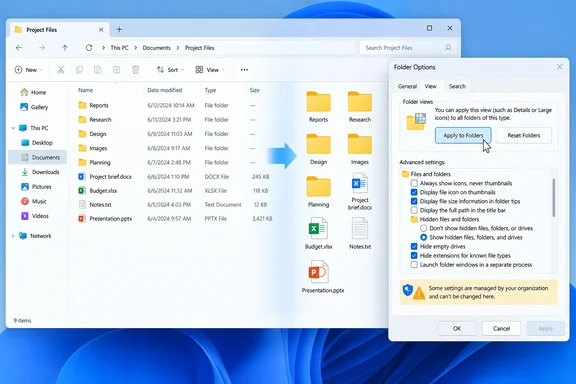Open the New dropdown menu

pyautogui.click(x=29, y=70)
